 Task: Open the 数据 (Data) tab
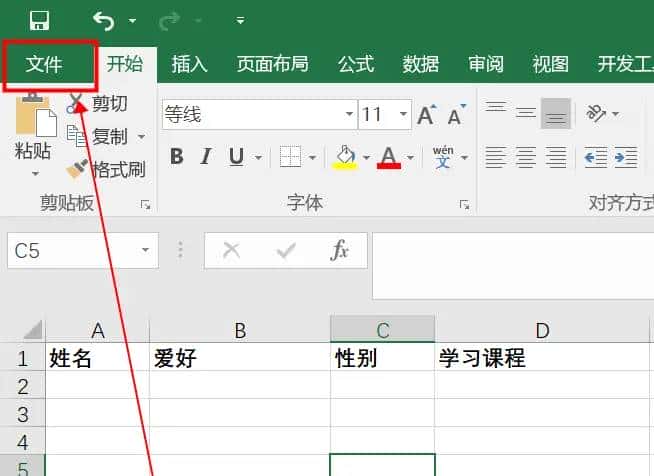coord(420,64)
